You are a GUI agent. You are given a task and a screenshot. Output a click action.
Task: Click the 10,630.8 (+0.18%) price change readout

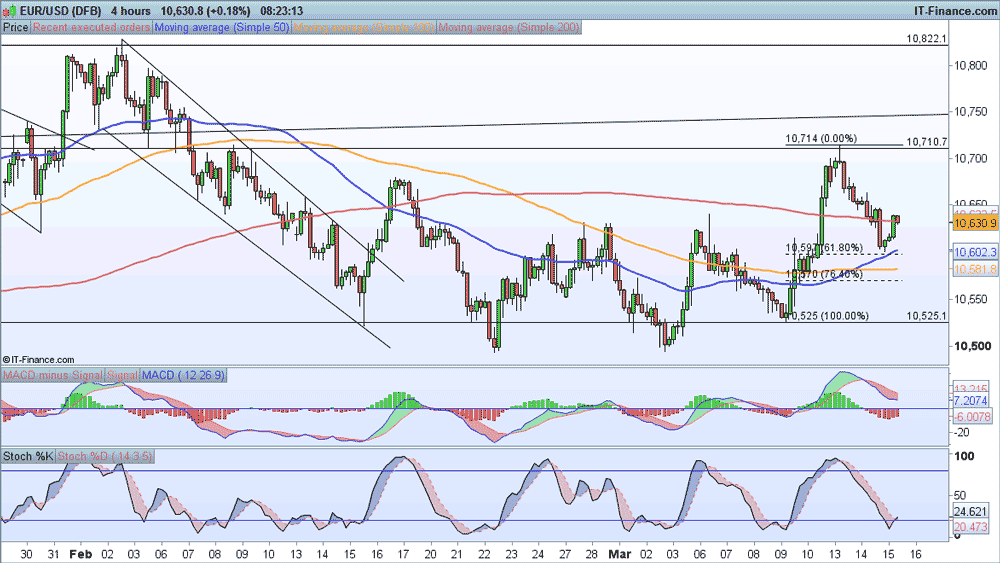click(205, 11)
